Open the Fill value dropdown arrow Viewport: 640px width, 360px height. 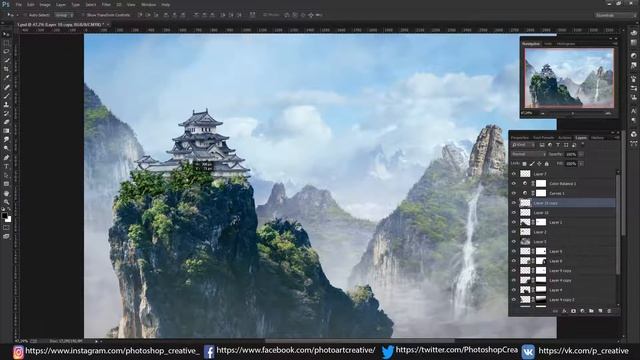(x=581, y=164)
